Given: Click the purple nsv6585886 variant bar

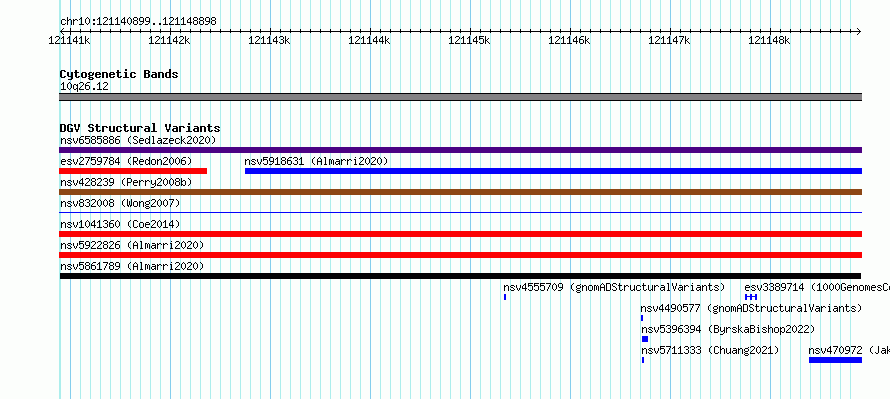Looking at the screenshot, I should 460,150.
